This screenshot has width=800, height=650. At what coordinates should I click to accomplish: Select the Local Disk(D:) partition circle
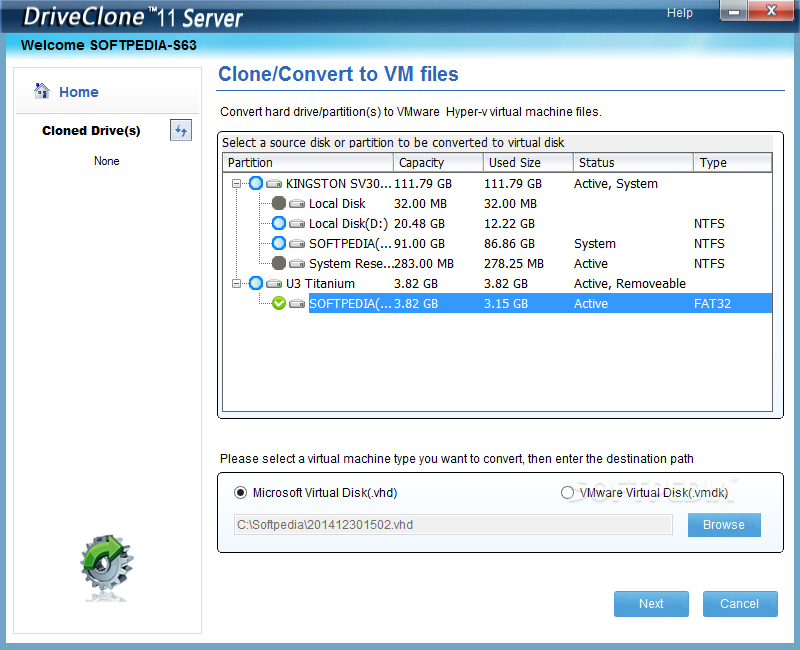click(x=279, y=223)
